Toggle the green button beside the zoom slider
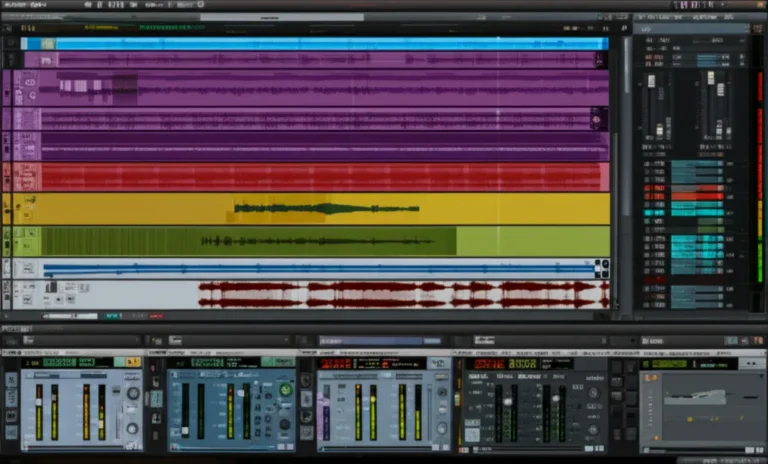Viewport: 768px width, 464px height. (113, 316)
